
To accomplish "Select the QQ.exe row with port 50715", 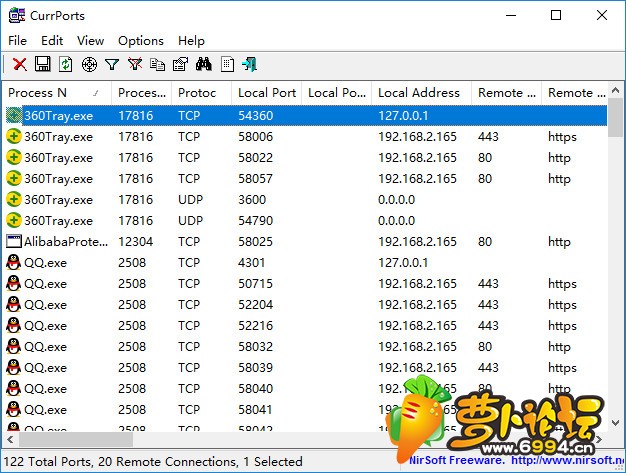I will click(306, 283).
